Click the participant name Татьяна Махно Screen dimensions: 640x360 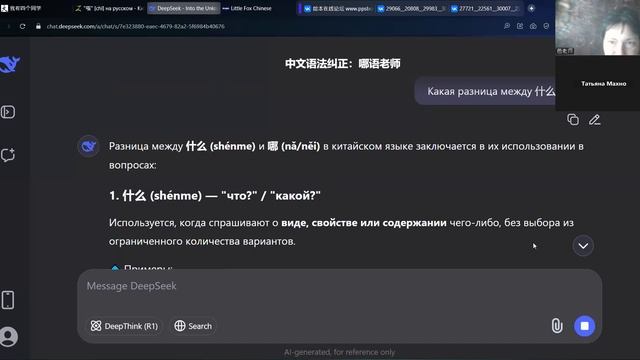click(603, 83)
